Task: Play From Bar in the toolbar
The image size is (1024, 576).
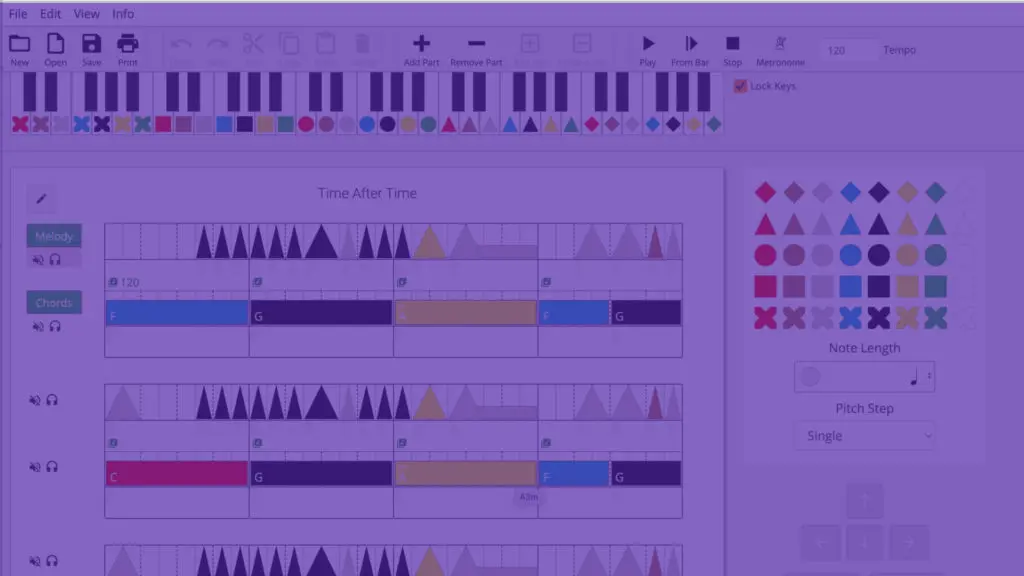Action: (690, 44)
